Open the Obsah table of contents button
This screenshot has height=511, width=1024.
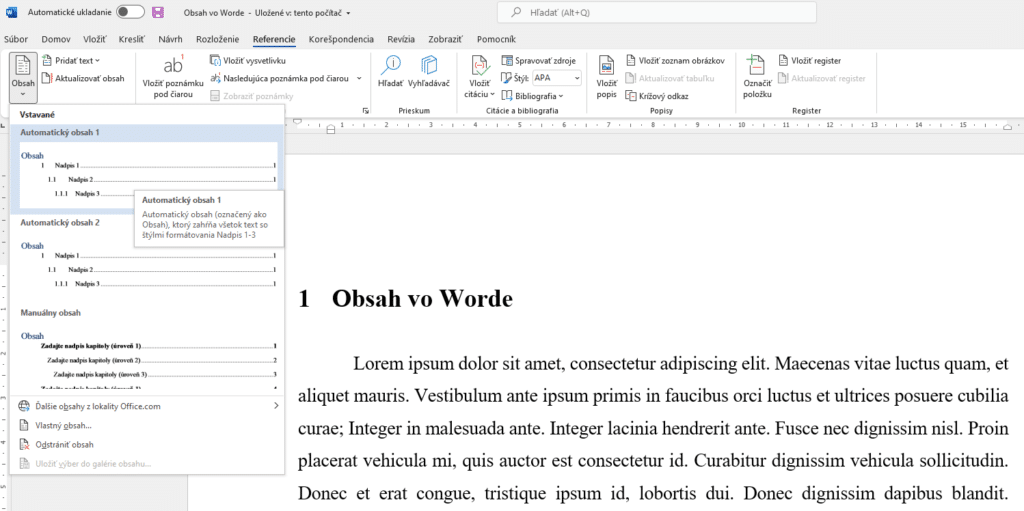[23, 77]
